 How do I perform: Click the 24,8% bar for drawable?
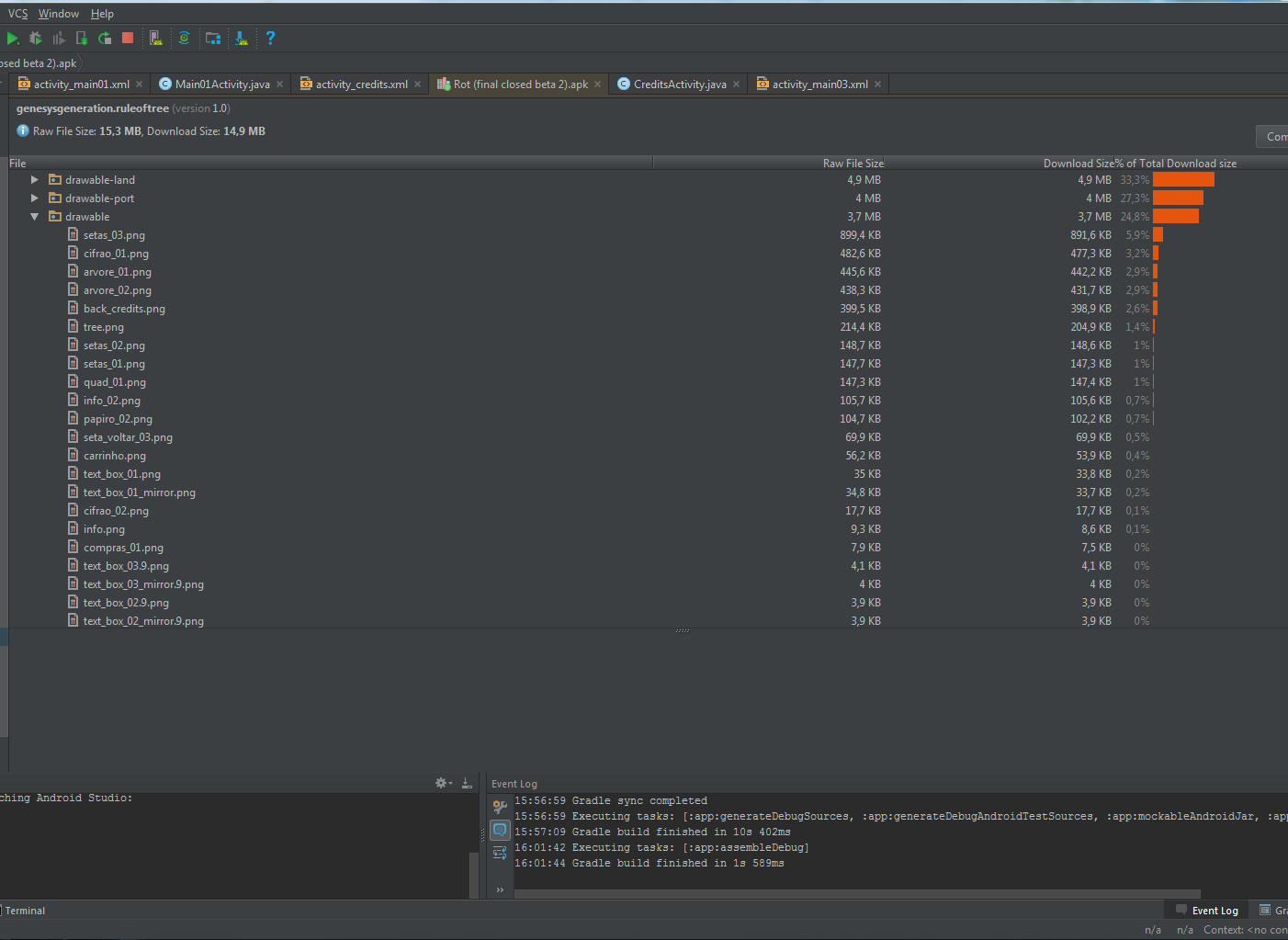click(x=1176, y=217)
